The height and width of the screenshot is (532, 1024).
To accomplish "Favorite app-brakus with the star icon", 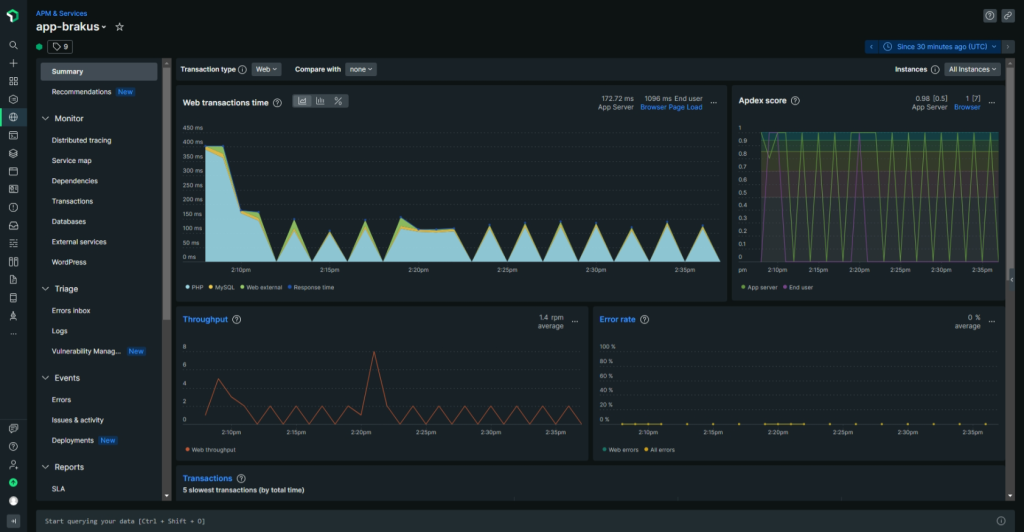I will pyautogui.click(x=120, y=27).
